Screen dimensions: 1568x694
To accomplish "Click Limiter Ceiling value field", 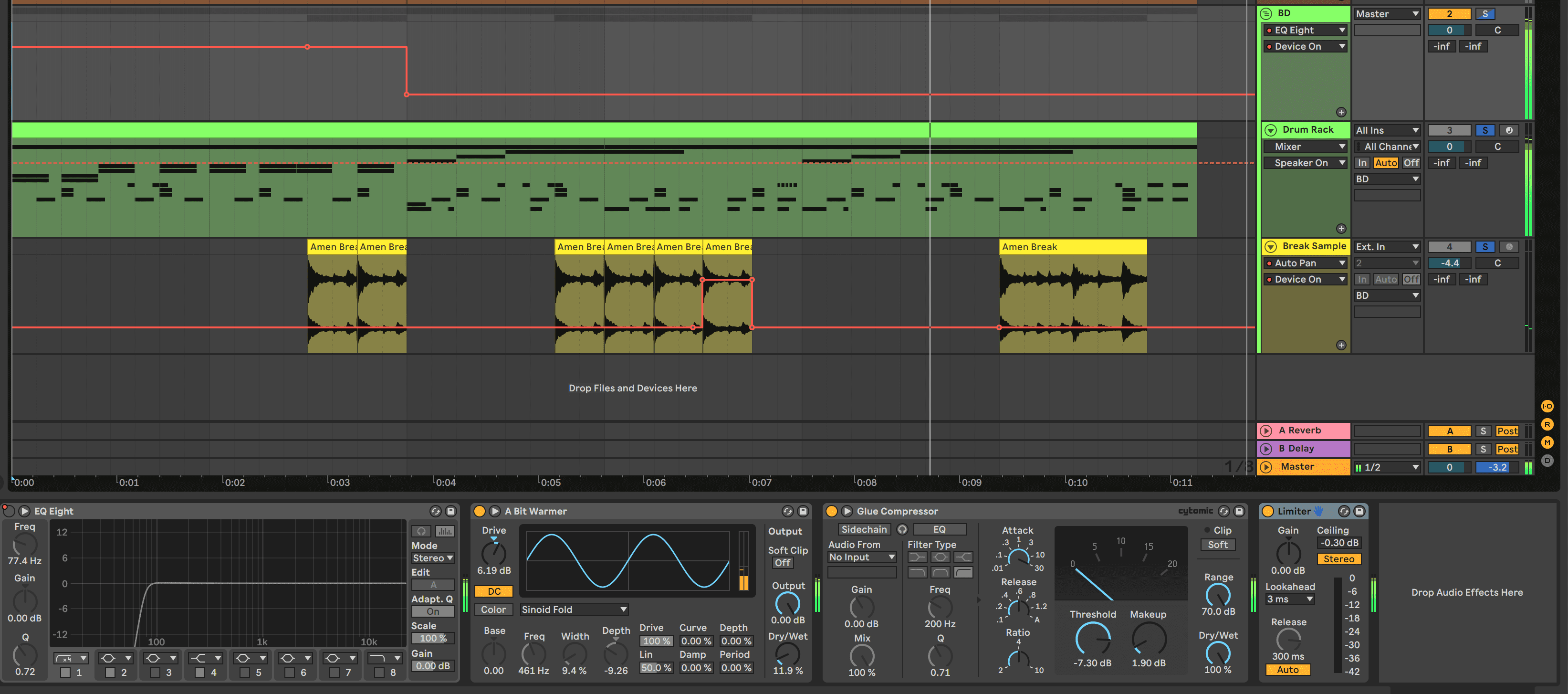I will tap(1338, 543).
